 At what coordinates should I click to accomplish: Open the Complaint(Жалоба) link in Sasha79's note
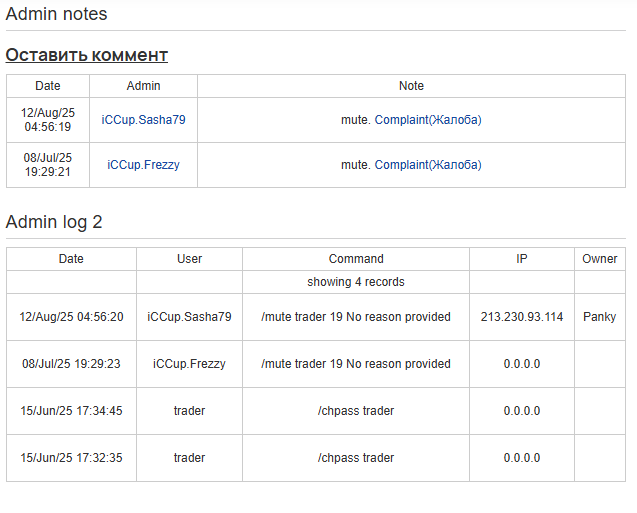[428, 120]
